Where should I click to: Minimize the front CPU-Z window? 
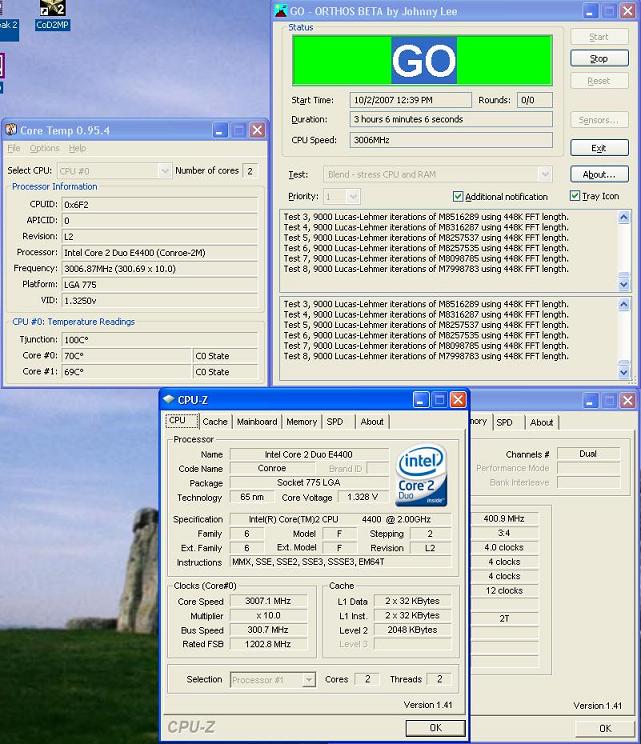tap(420, 400)
